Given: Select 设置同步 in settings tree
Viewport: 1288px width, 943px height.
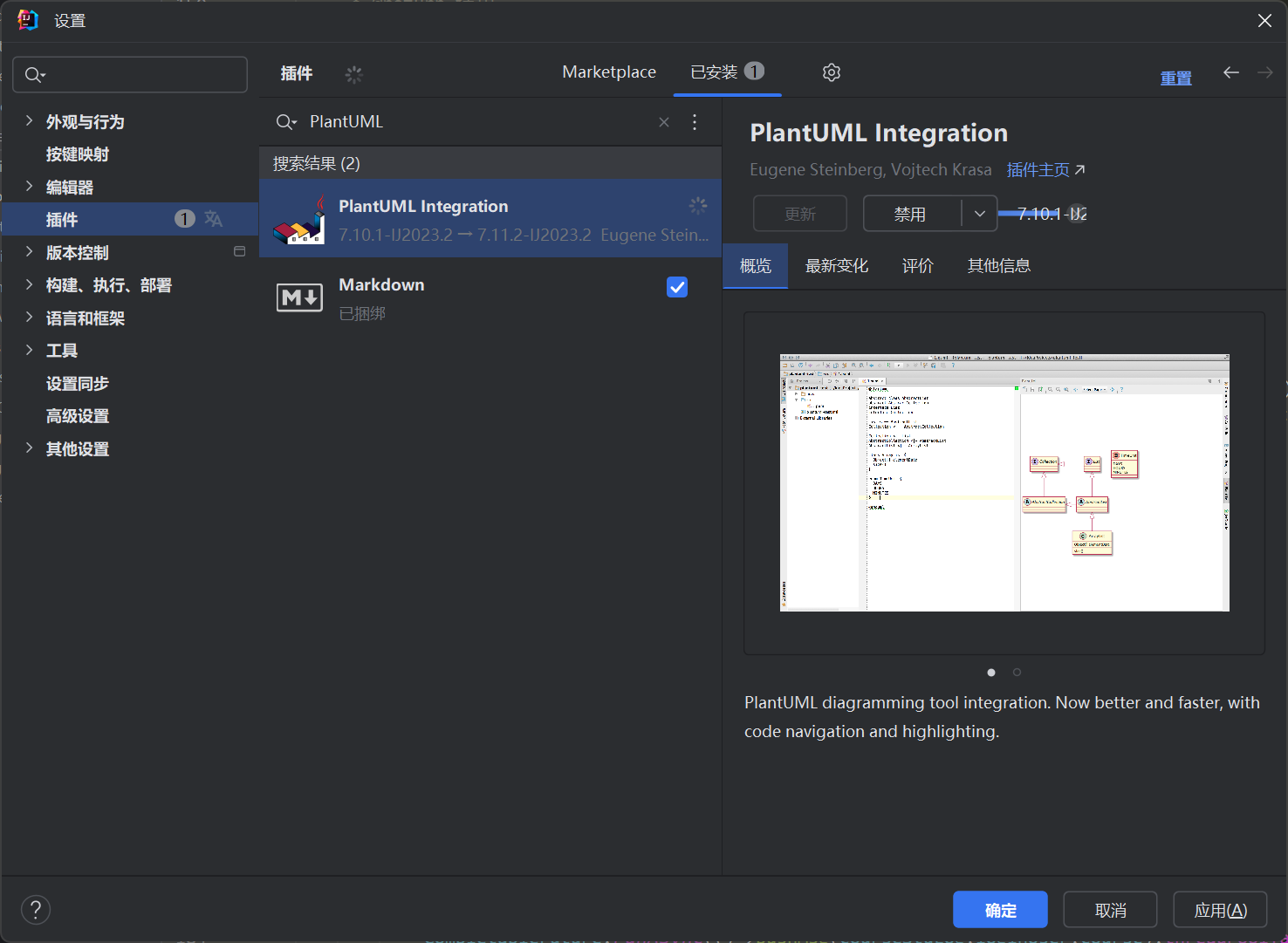Looking at the screenshot, I should click(78, 384).
